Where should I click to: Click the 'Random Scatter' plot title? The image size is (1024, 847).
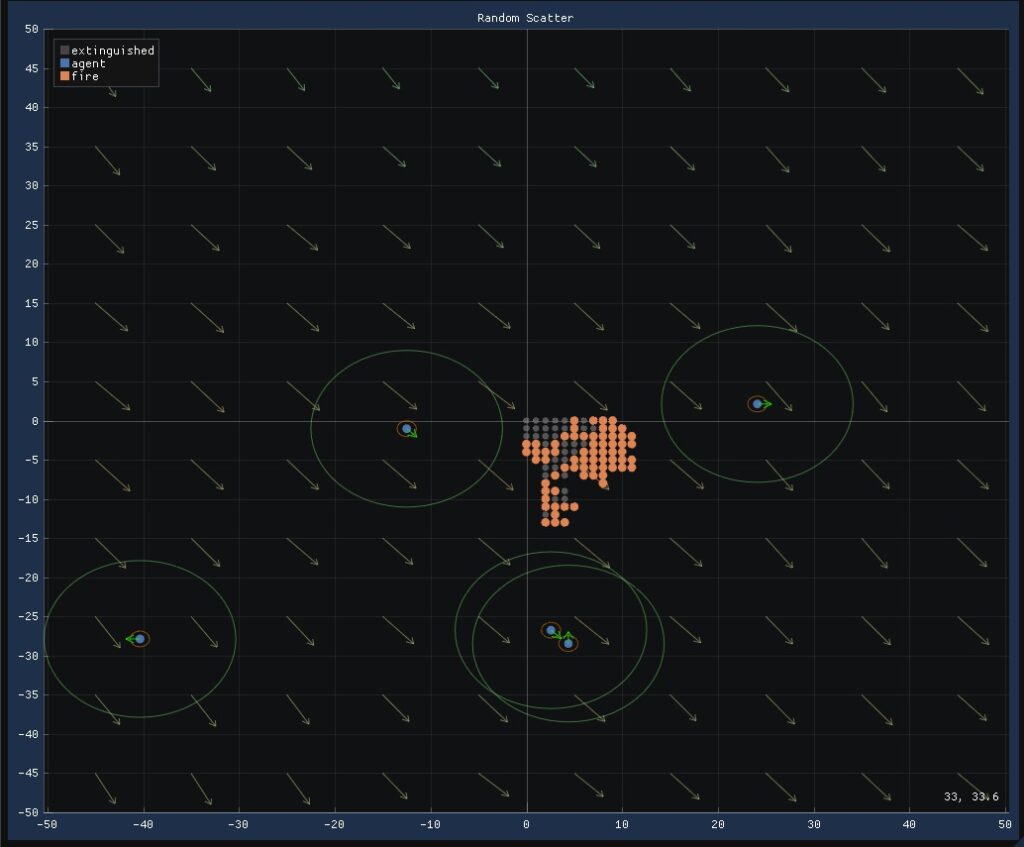[x=525, y=18]
